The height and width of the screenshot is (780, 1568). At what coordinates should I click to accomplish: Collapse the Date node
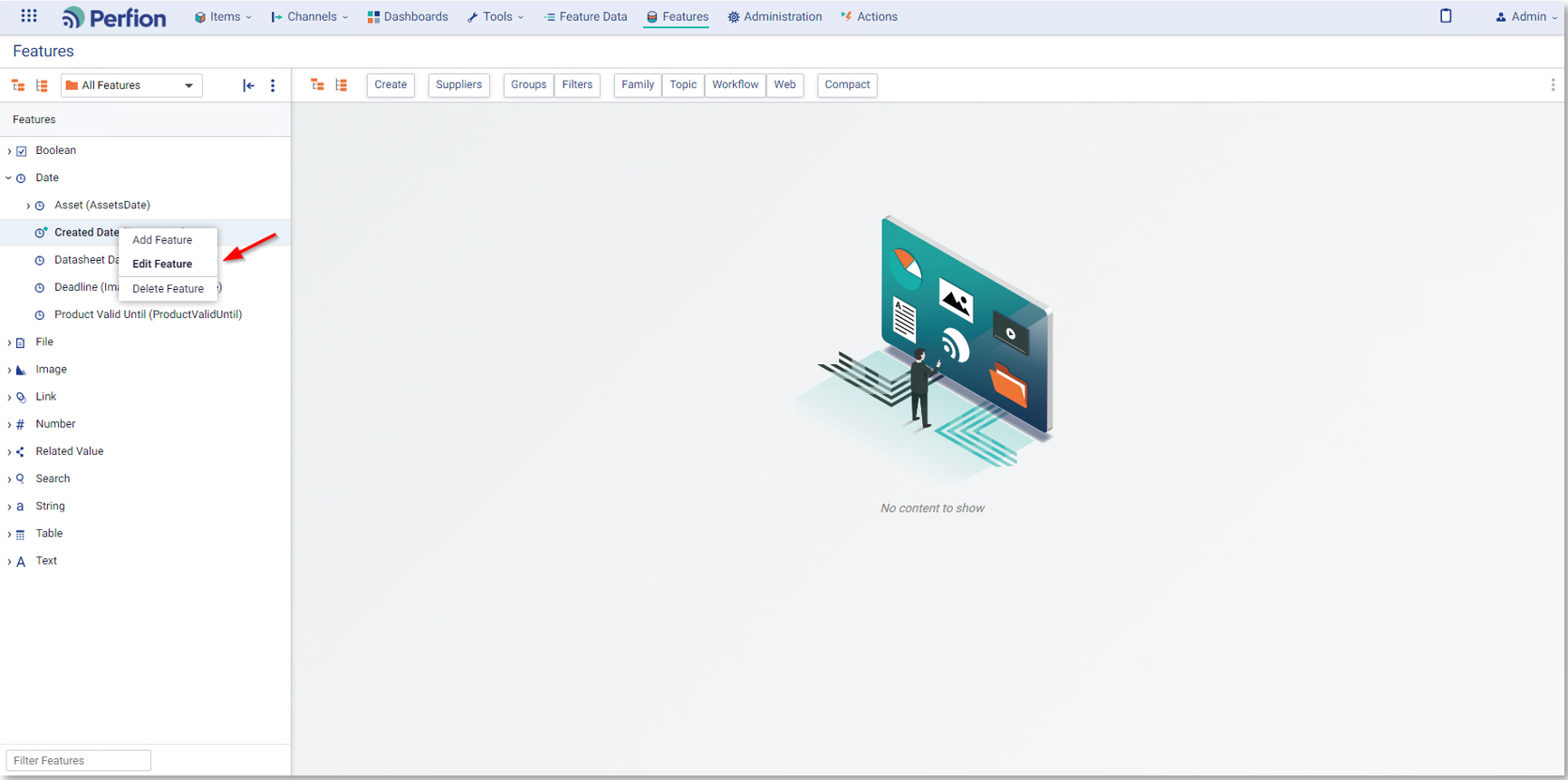point(9,178)
